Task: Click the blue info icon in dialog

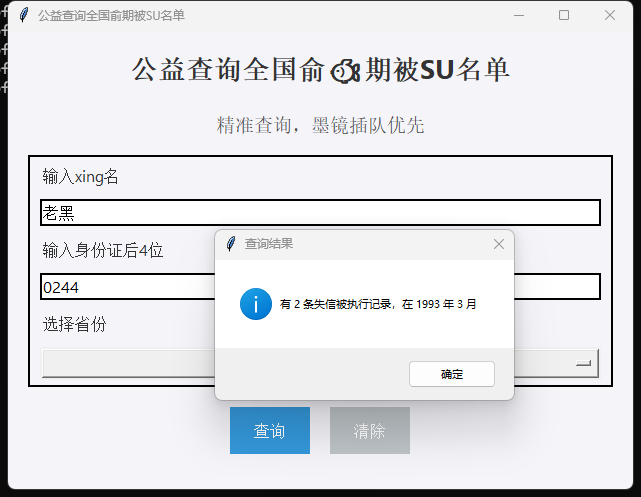Action: (256, 304)
